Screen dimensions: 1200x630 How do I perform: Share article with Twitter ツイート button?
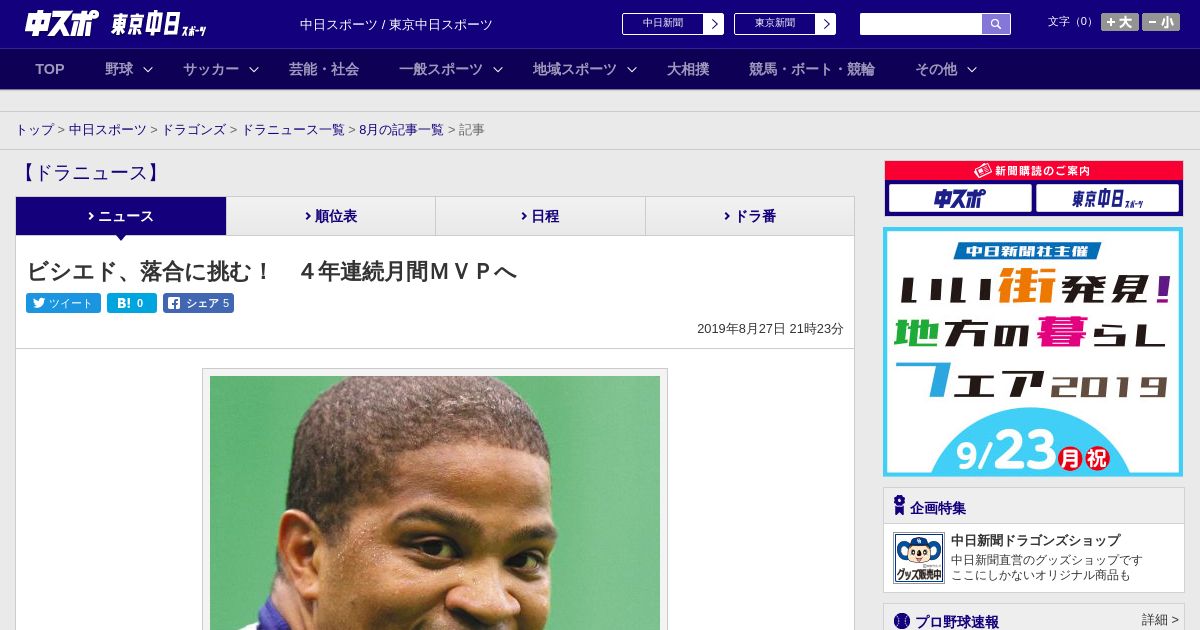[x=63, y=303]
